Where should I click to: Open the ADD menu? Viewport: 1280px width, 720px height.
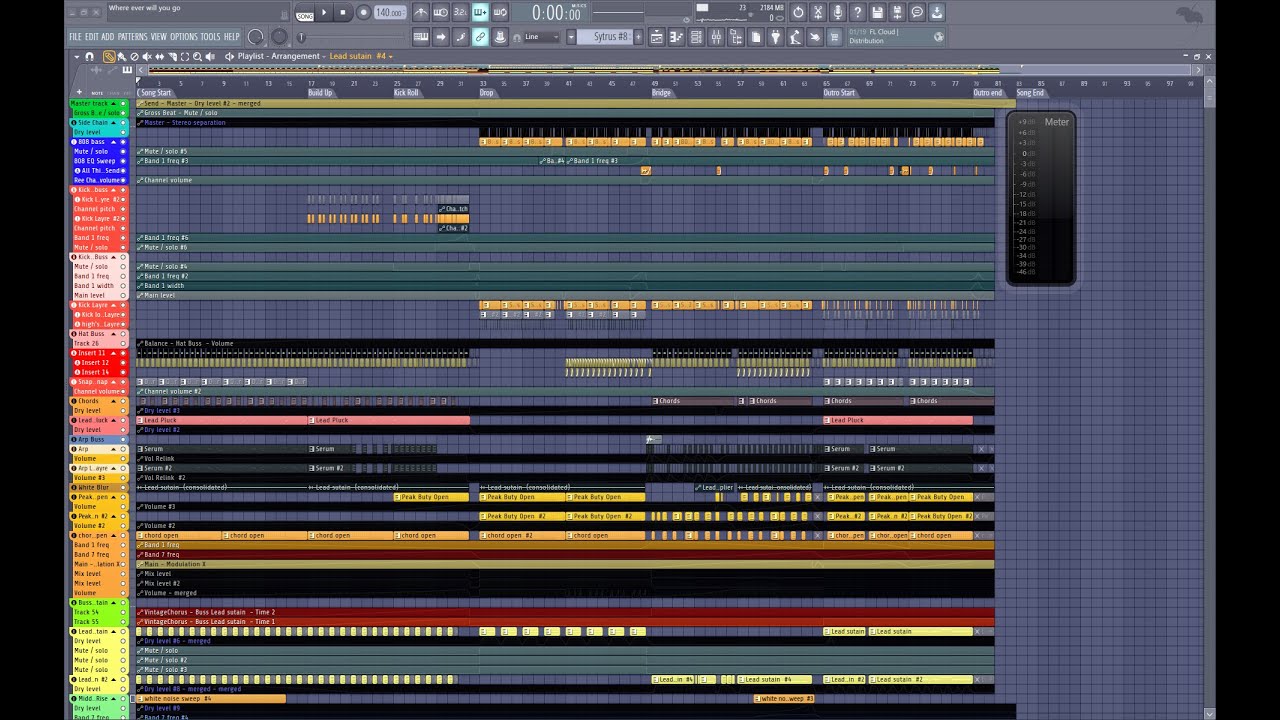click(x=107, y=37)
